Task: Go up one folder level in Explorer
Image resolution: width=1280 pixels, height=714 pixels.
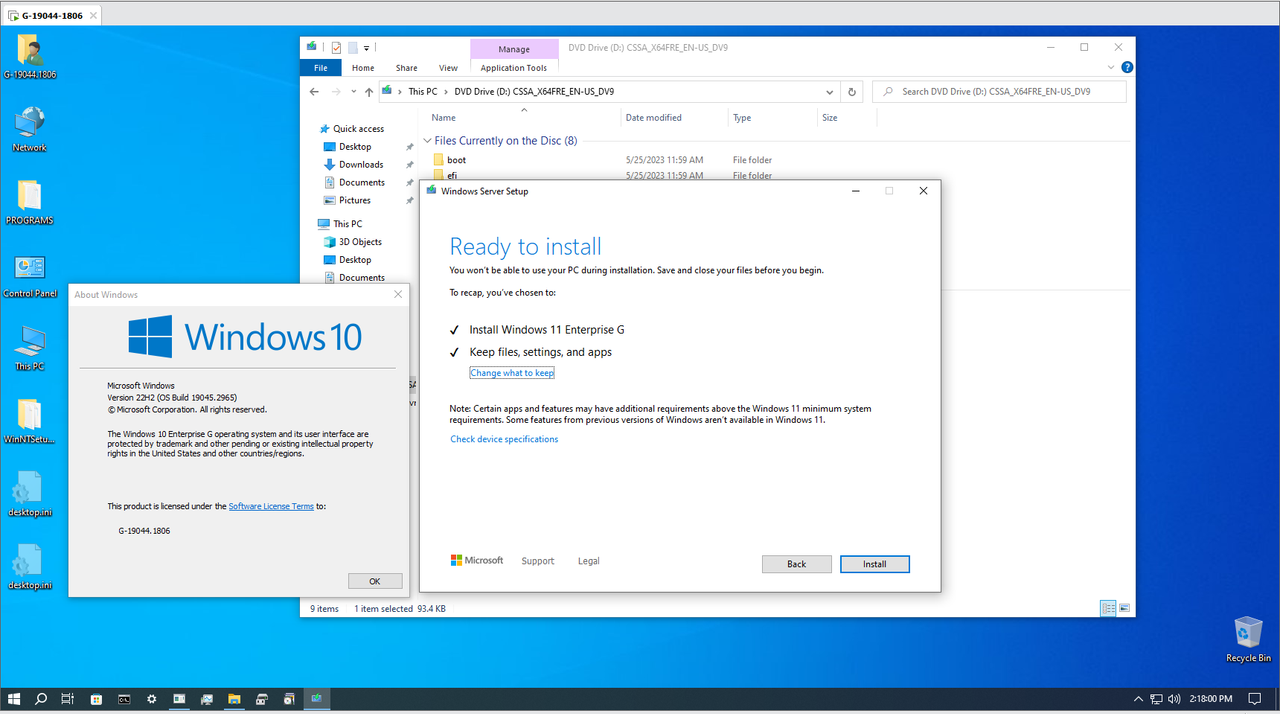Action: pyautogui.click(x=369, y=91)
